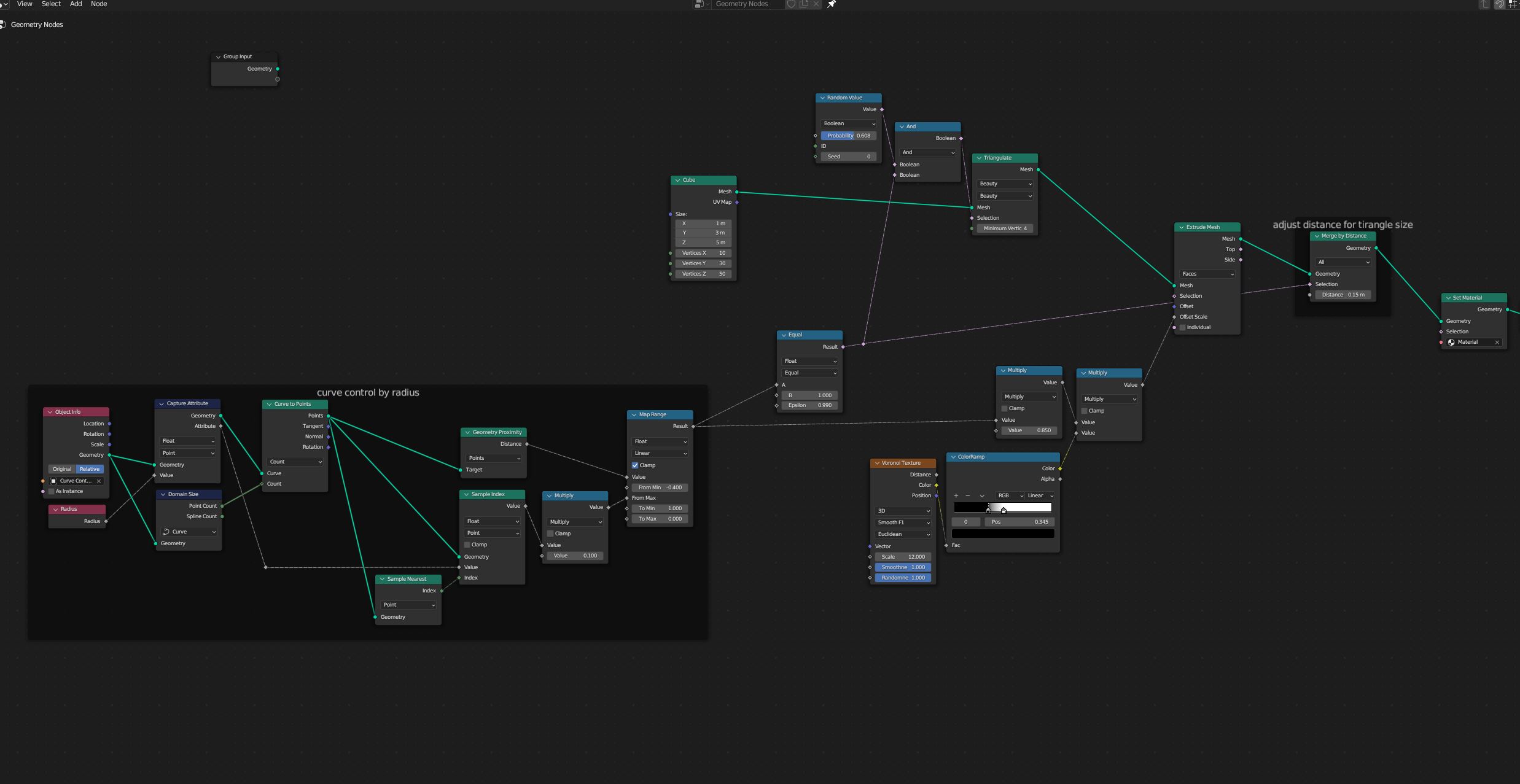
Task: Click Distance 0.15 m field in Merge by Distance
Action: 1343,295
